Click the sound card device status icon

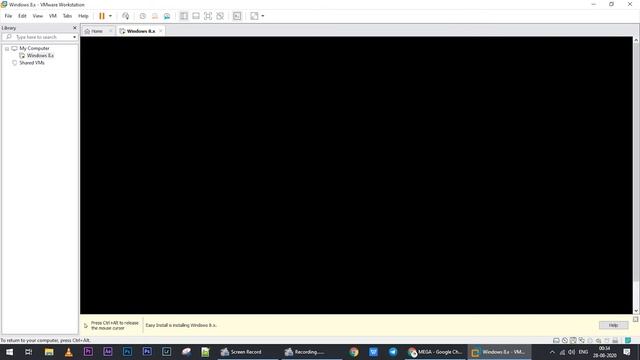[x=598, y=340]
